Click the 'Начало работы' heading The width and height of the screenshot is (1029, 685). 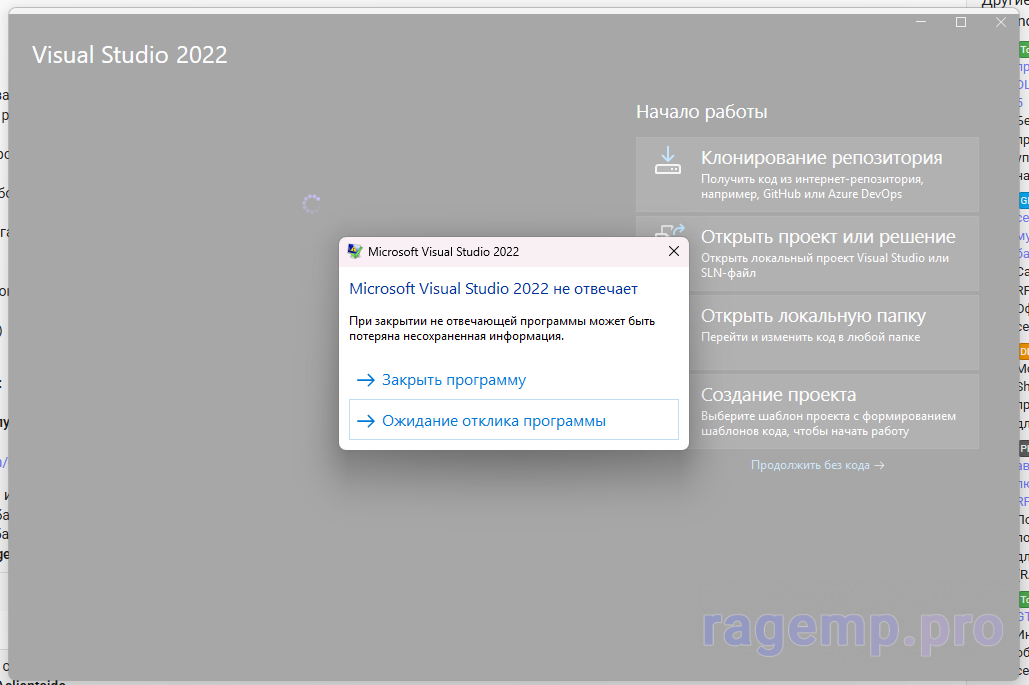[702, 112]
